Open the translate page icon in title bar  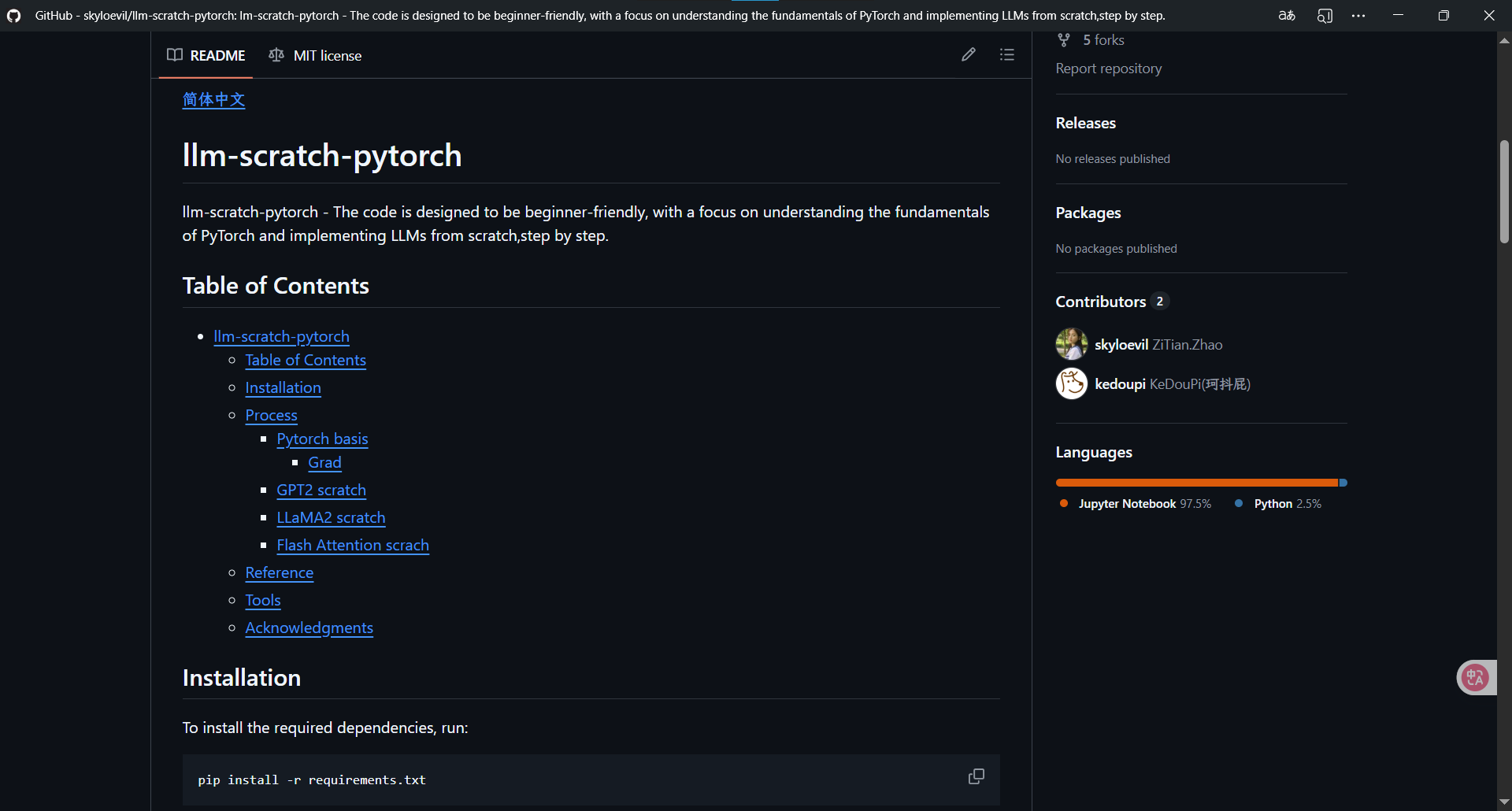[1287, 16]
